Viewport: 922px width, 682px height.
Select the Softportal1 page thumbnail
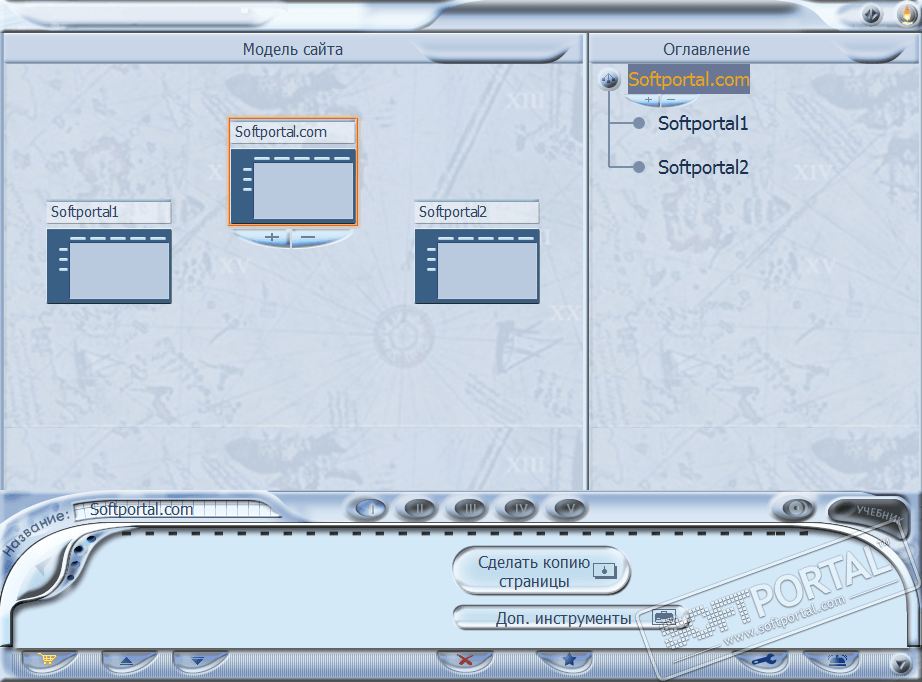pyautogui.click(x=109, y=266)
